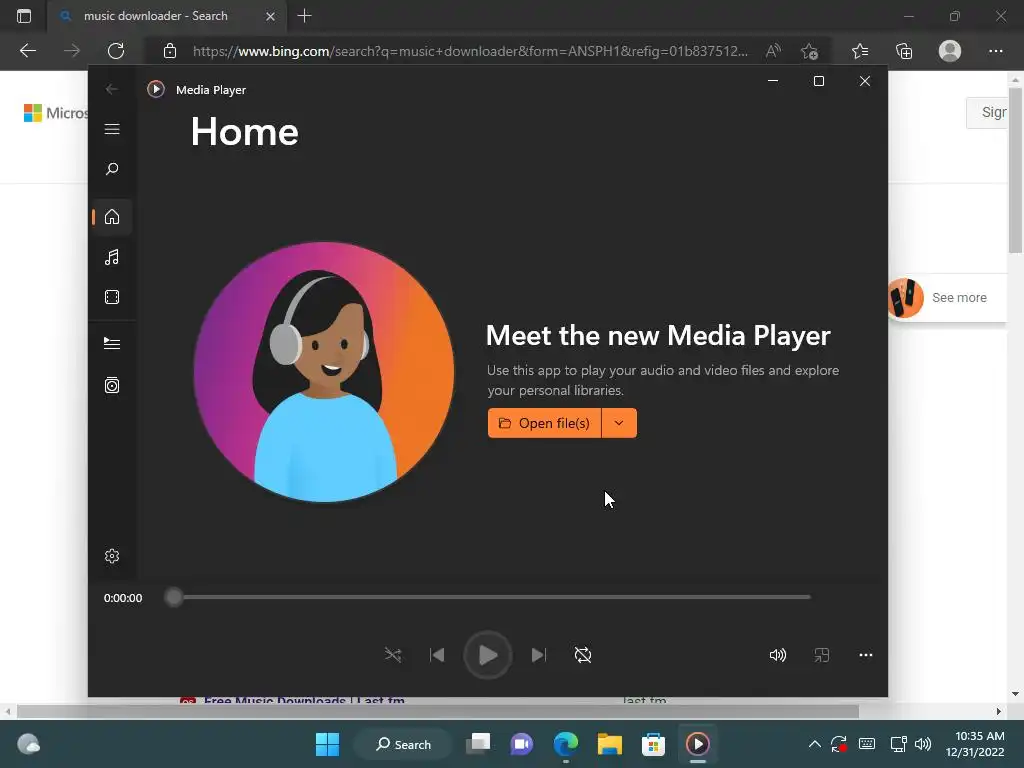Viewport: 1024px width, 768px height.
Task: Open Microsoft Store from the taskbar
Action: [653, 744]
